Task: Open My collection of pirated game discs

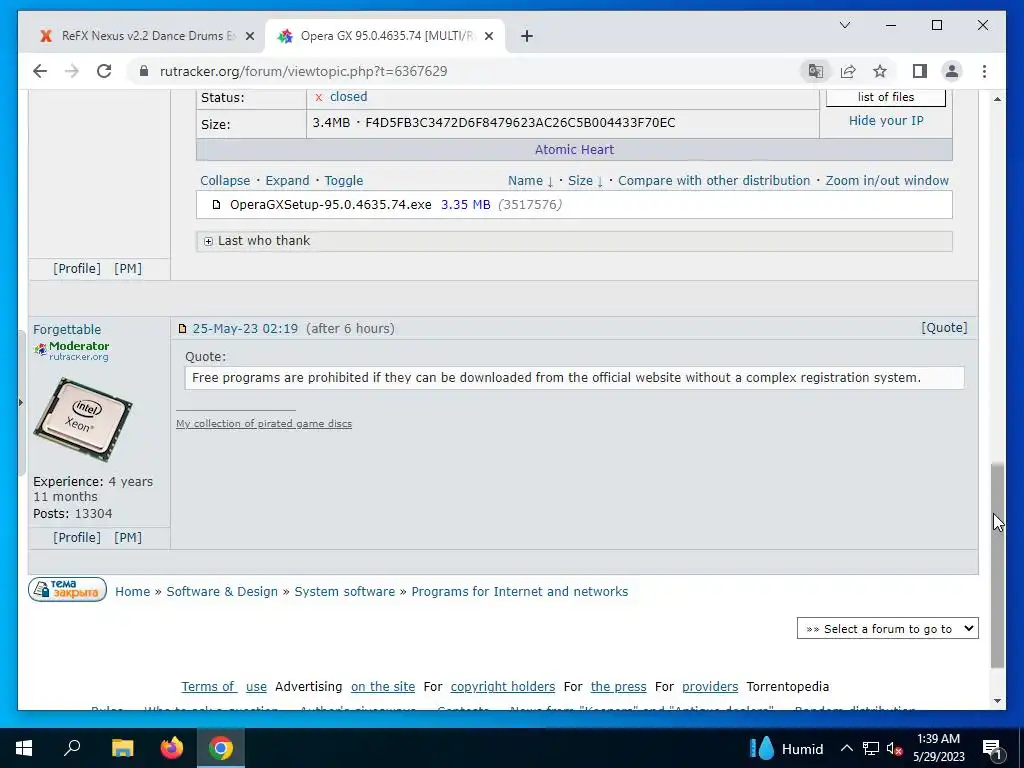Action: click(x=264, y=423)
